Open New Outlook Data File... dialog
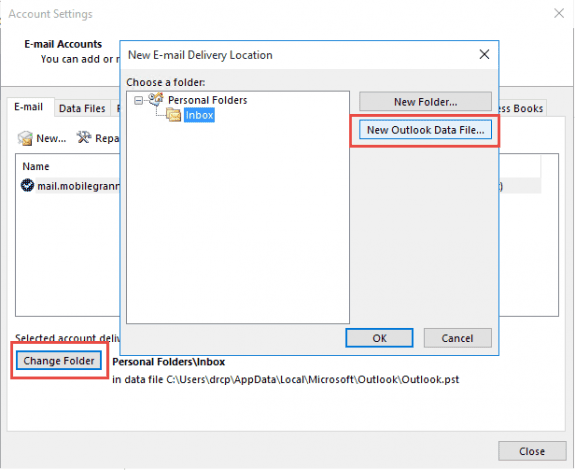This screenshot has width=575, height=470. (x=425, y=130)
